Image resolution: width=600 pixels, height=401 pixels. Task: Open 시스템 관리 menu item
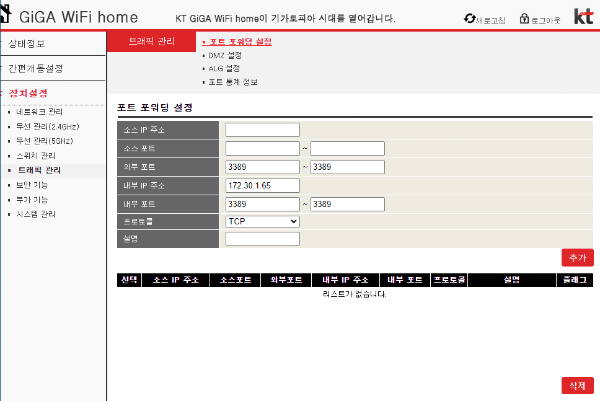(x=35, y=214)
